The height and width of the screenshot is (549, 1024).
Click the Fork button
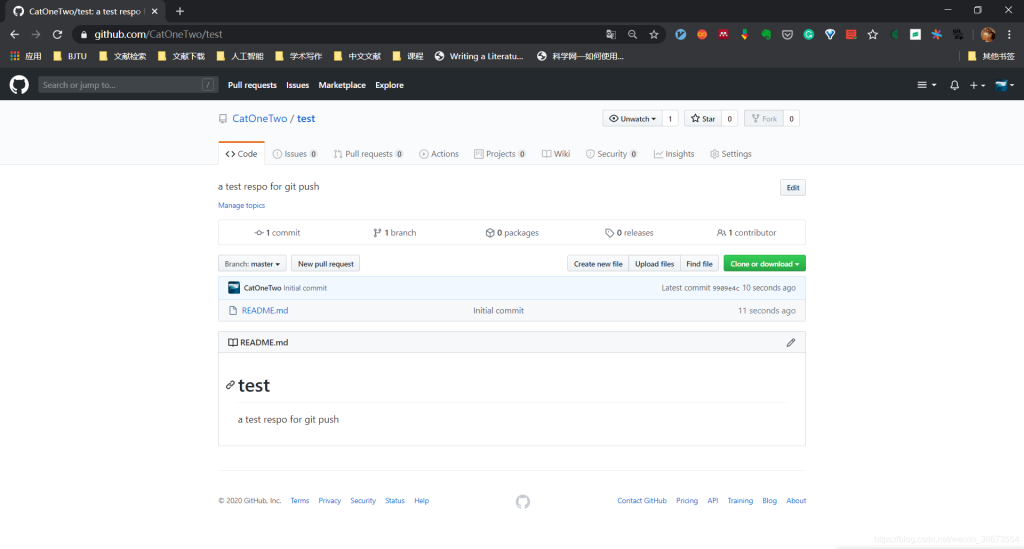coord(764,119)
